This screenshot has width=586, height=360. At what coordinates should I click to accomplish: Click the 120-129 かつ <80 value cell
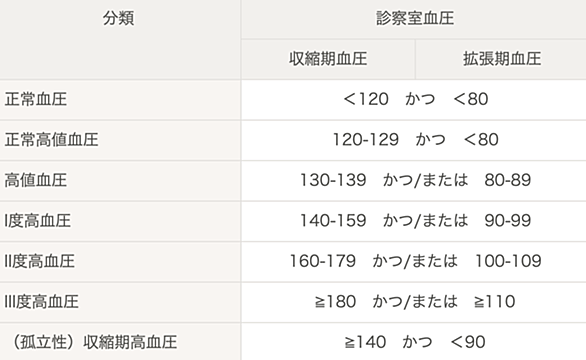(x=414, y=140)
